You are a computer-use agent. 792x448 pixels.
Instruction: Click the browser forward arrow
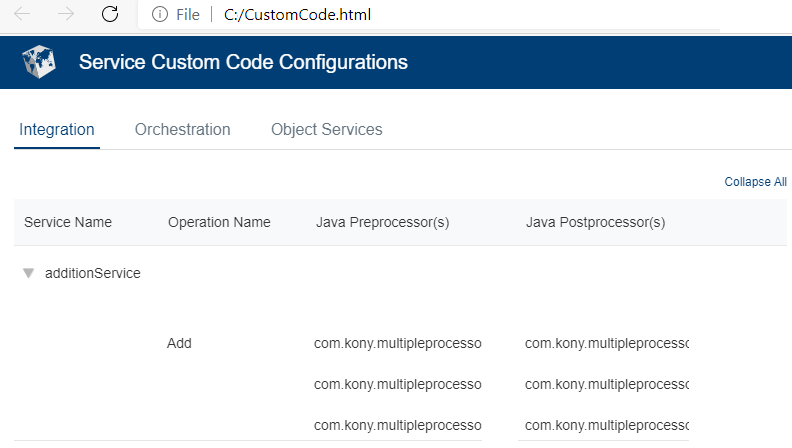(66, 14)
